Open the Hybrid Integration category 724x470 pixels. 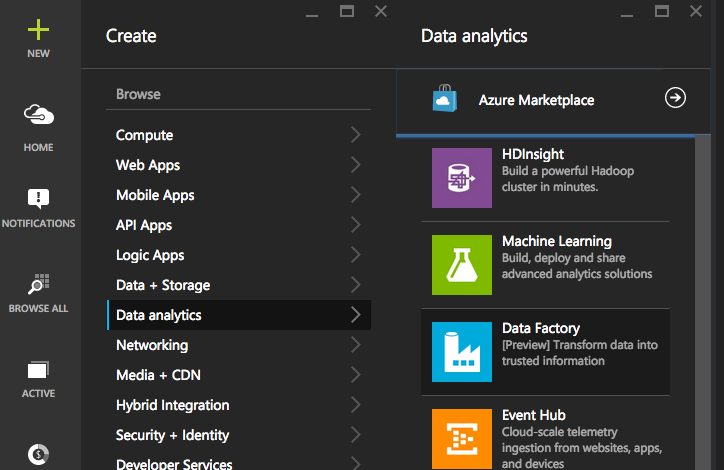coord(239,405)
